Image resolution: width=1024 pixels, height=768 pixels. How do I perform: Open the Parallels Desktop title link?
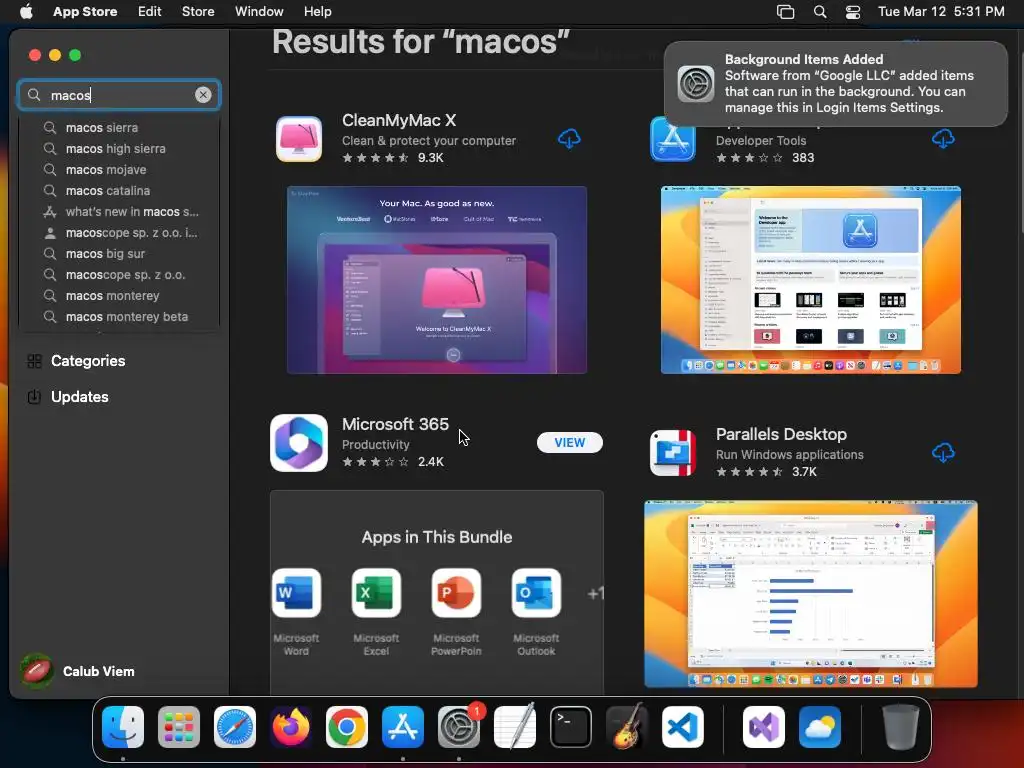pos(781,434)
